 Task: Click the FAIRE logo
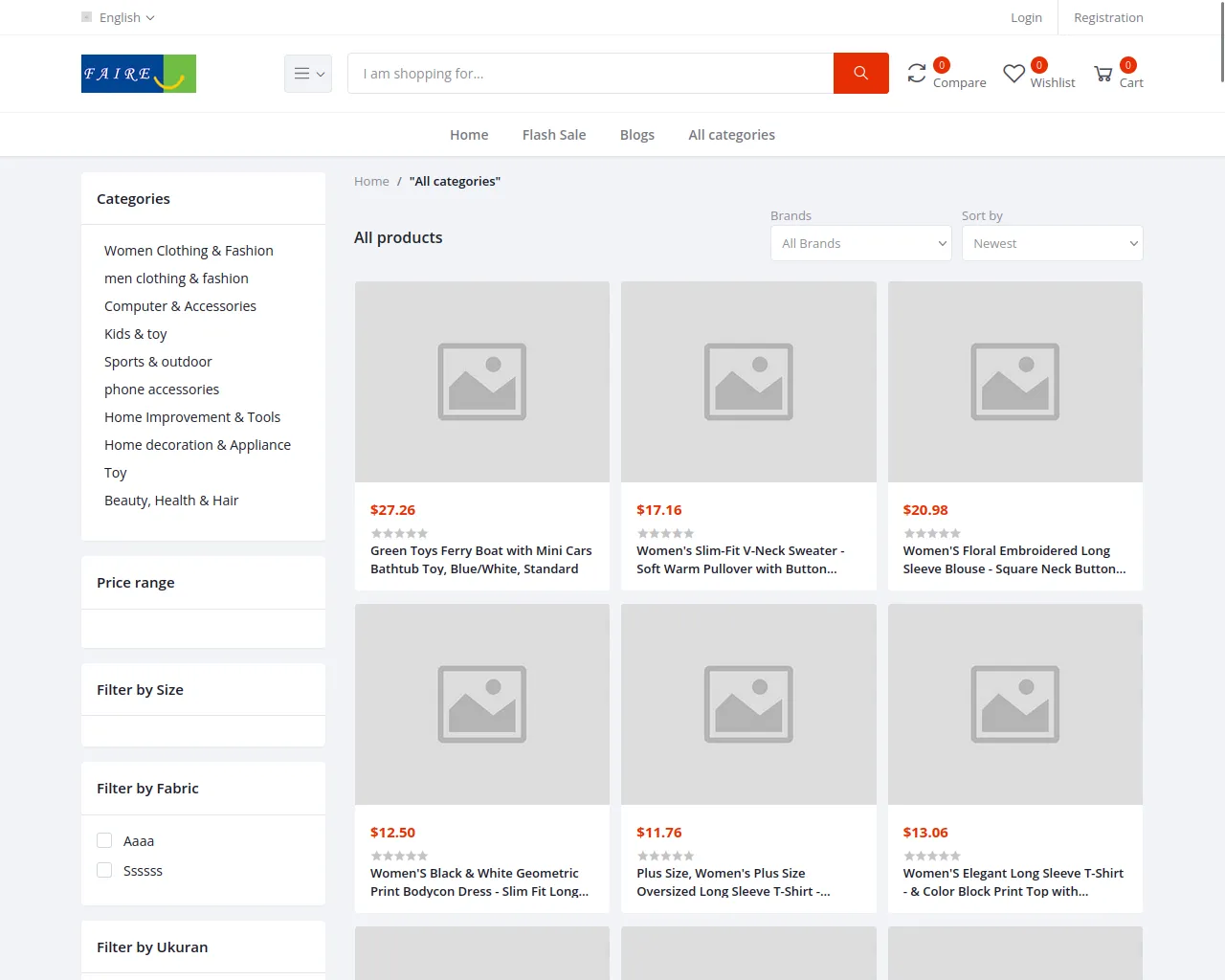pos(139,74)
